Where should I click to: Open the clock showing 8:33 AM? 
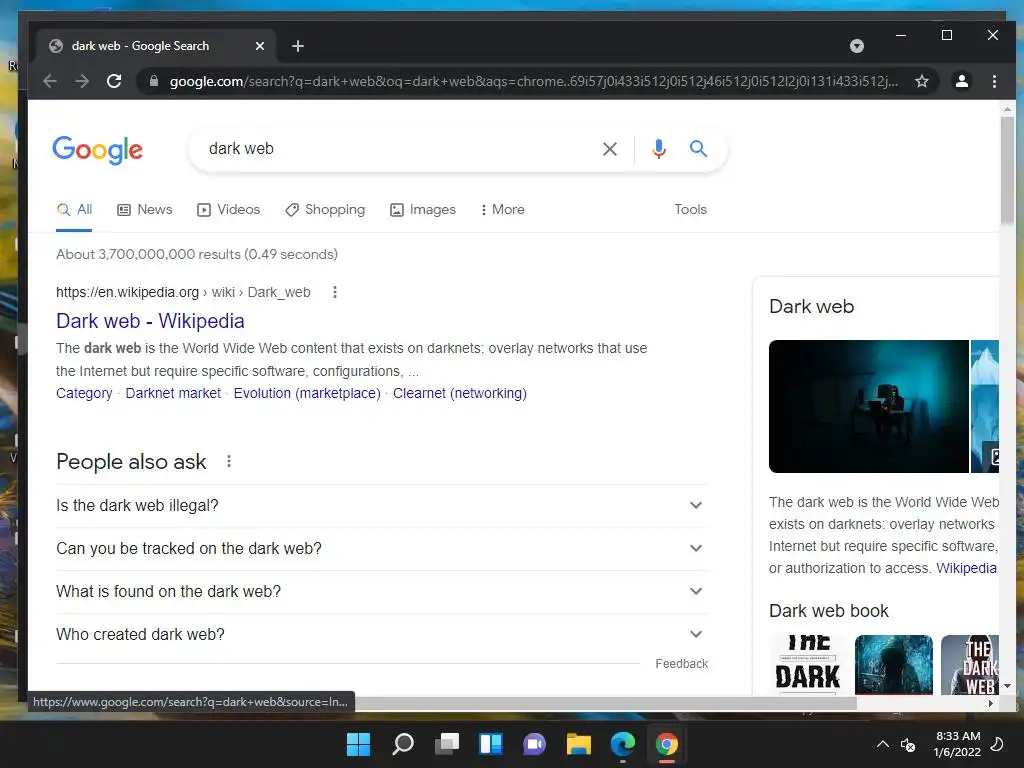[957, 744]
